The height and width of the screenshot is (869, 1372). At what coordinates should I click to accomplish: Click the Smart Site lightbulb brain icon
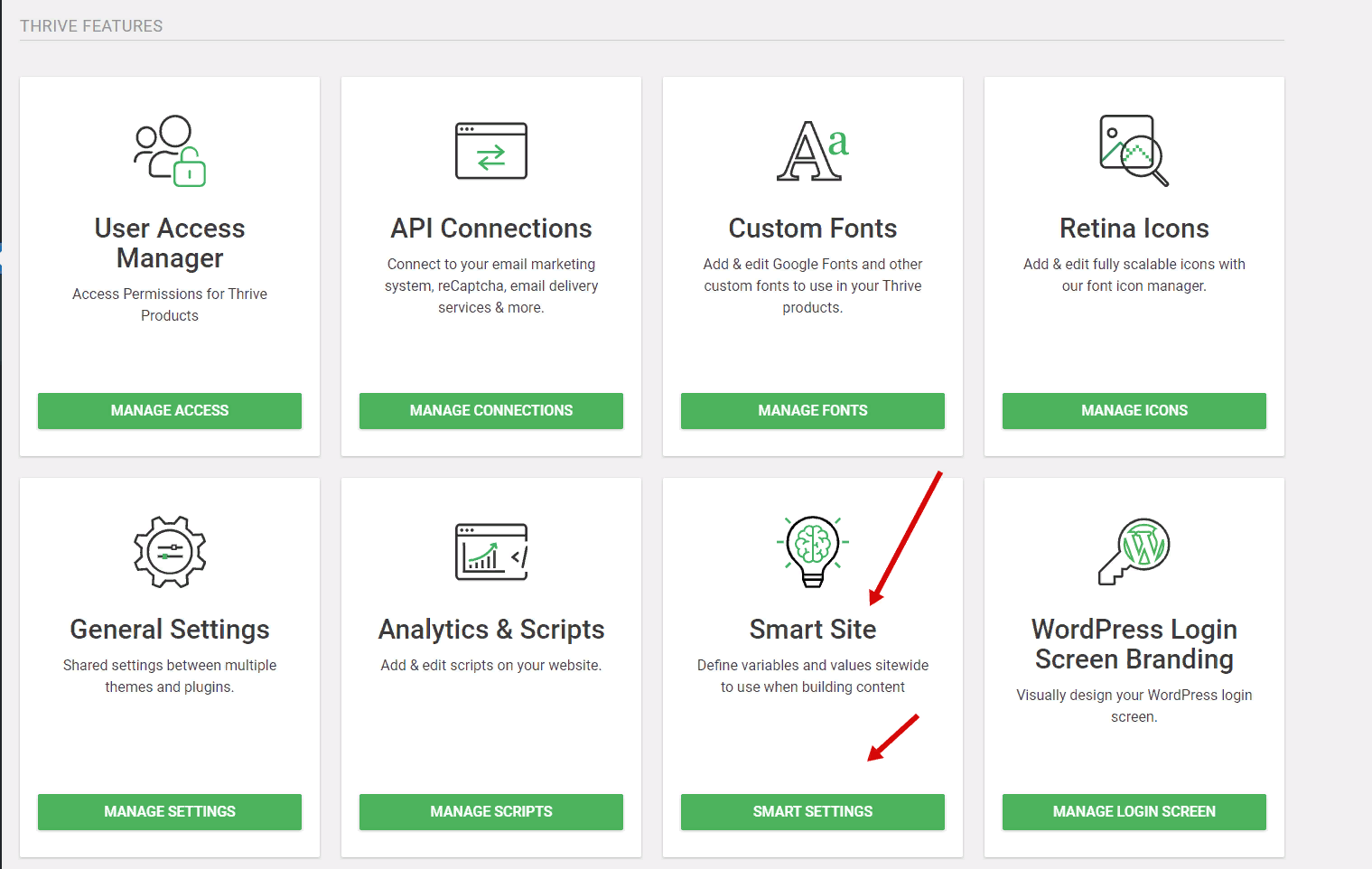pos(813,552)
